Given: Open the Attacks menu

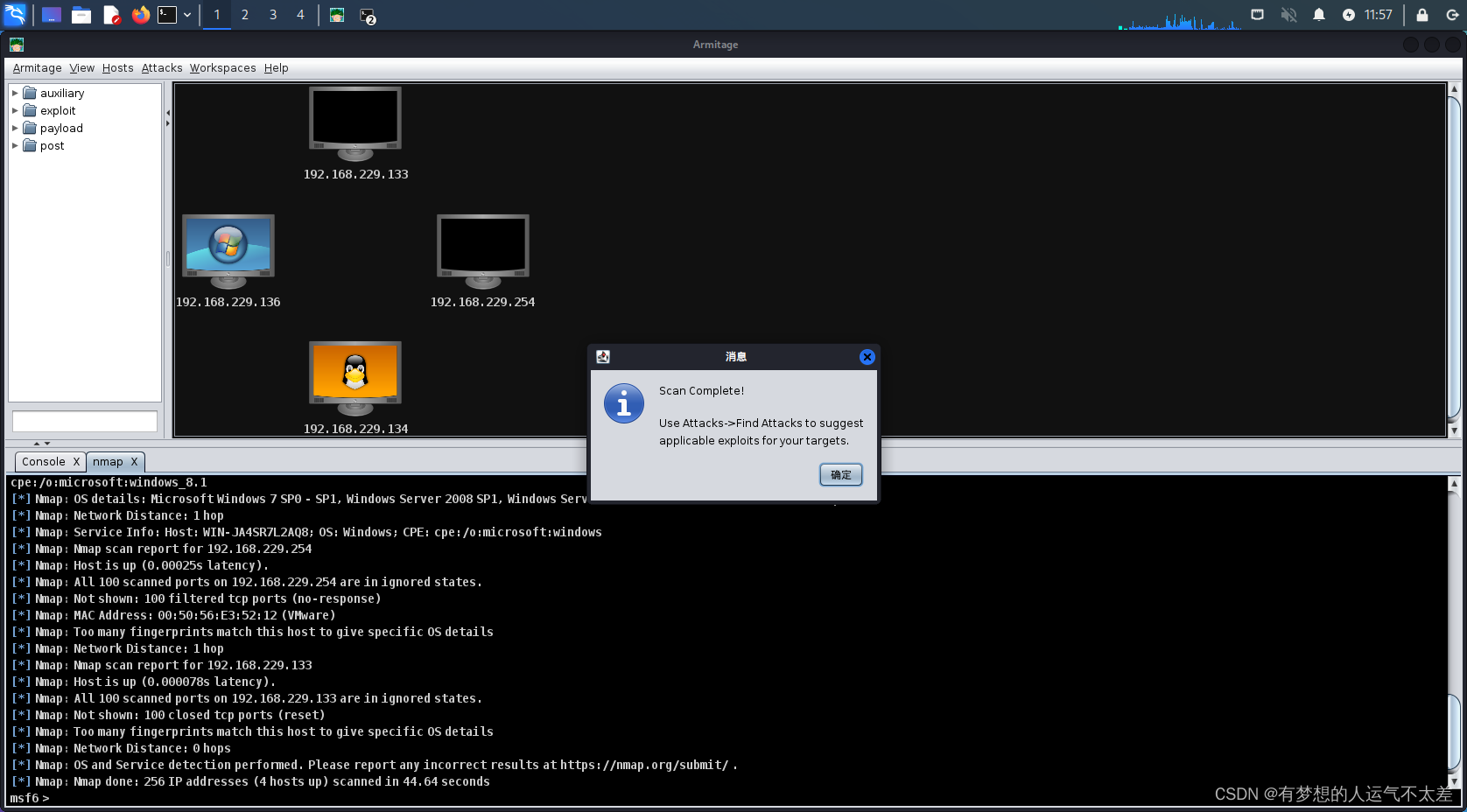Looking at the screenshot, I should coord(162,68).
